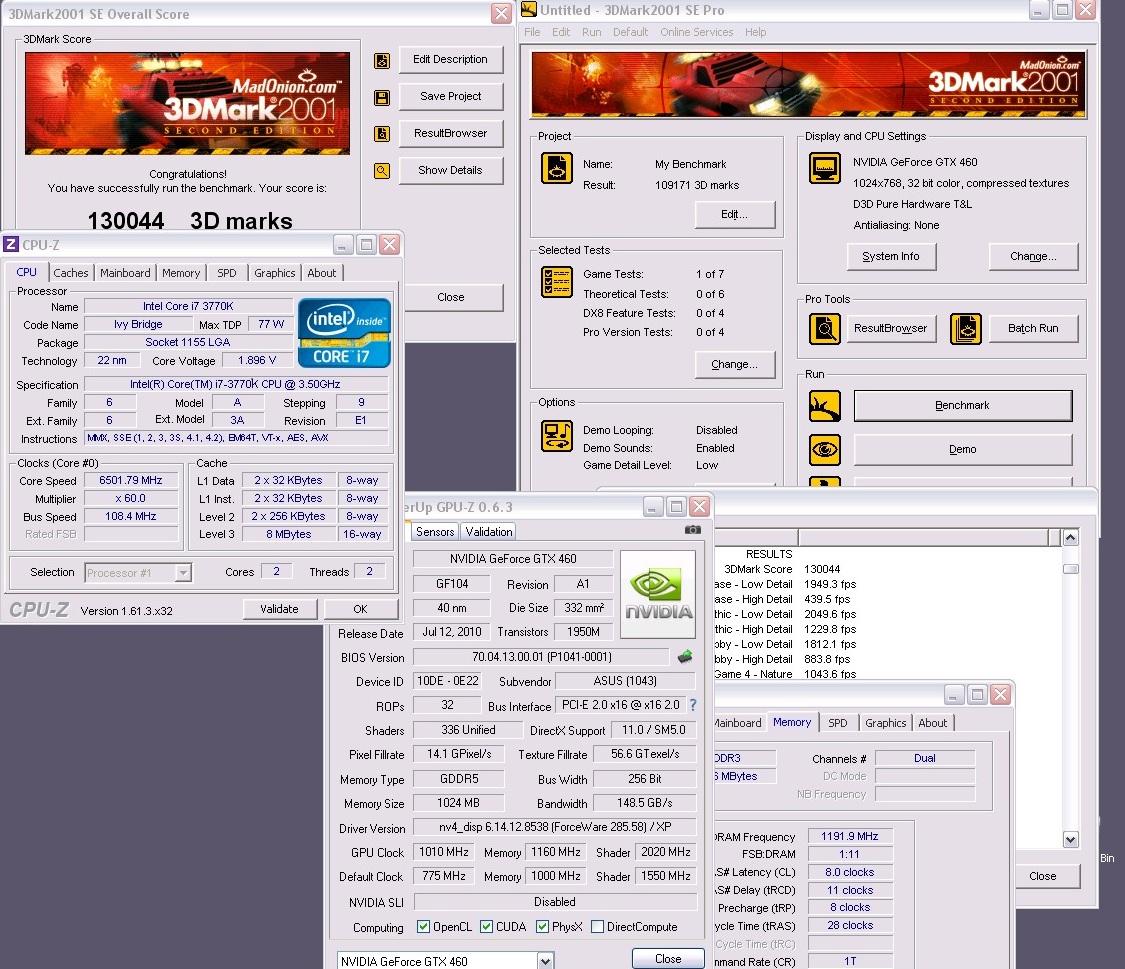Image resolution: width=1125 pixels, height=969 pixels.
Task: Click the Display and CPU Settings monitor icon
Action: 825,169
